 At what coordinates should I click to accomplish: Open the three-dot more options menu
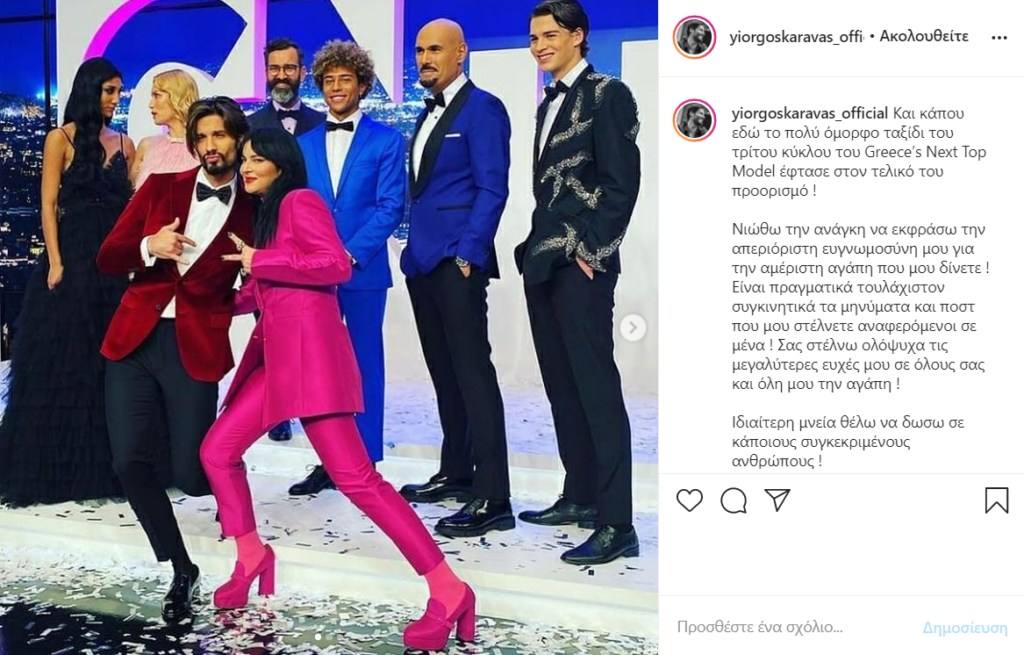tap(999, 38)
